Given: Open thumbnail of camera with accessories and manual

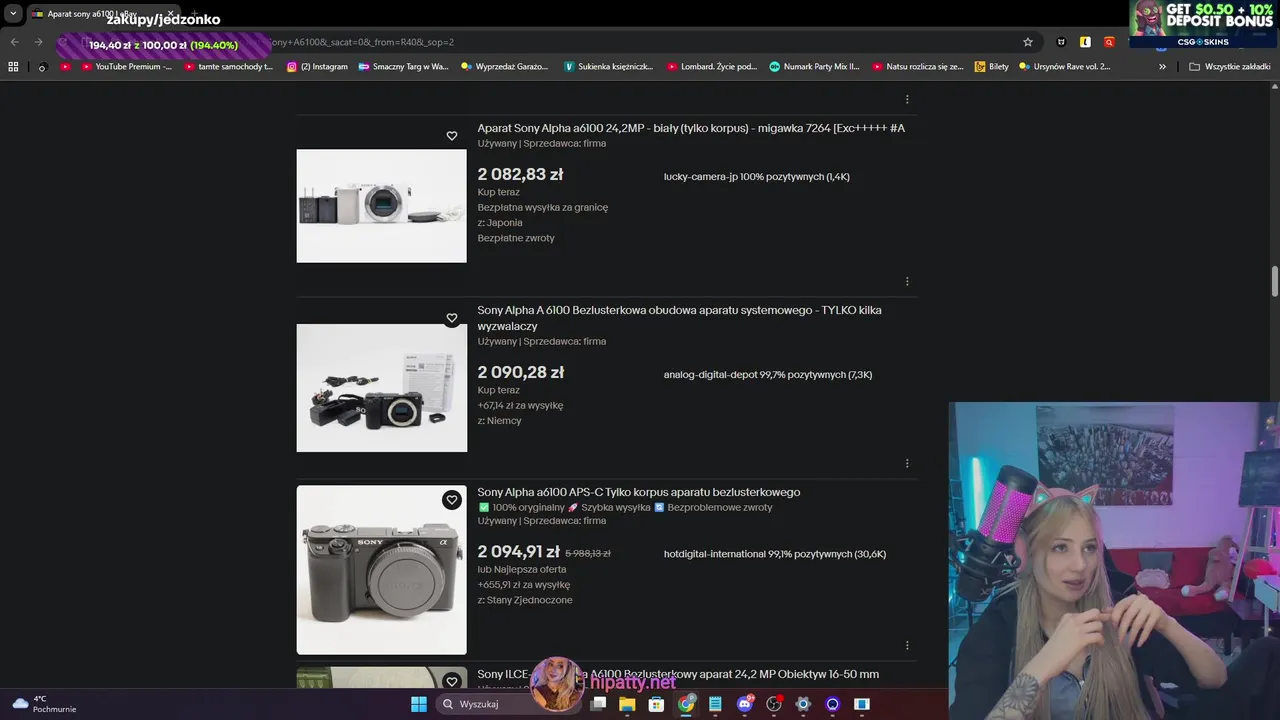Looking at the screenshot, I should point(381,388).
